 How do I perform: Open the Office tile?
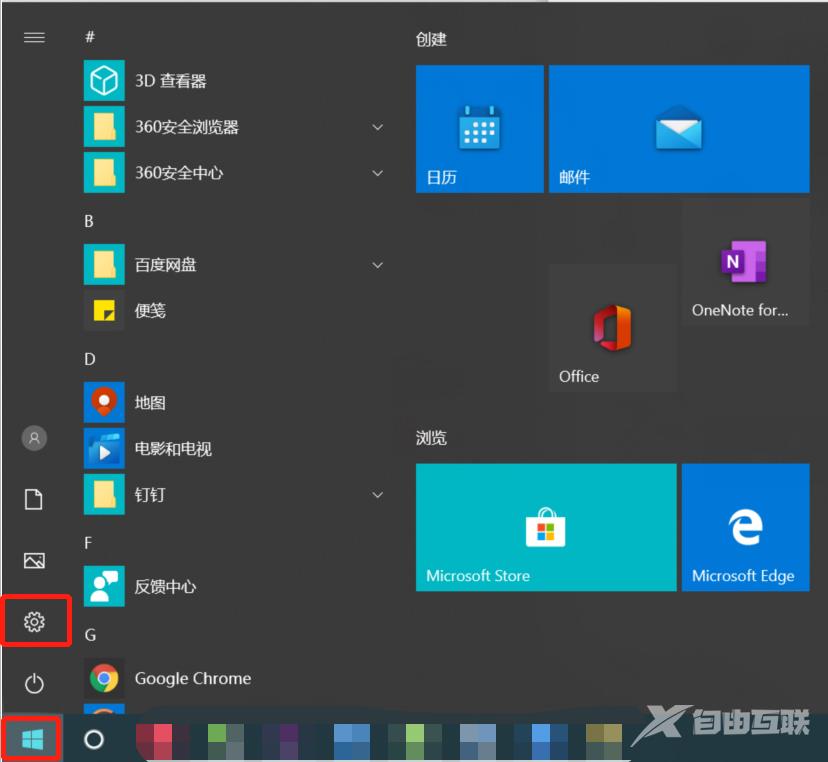pyautogui.click(x=613, y=328)
